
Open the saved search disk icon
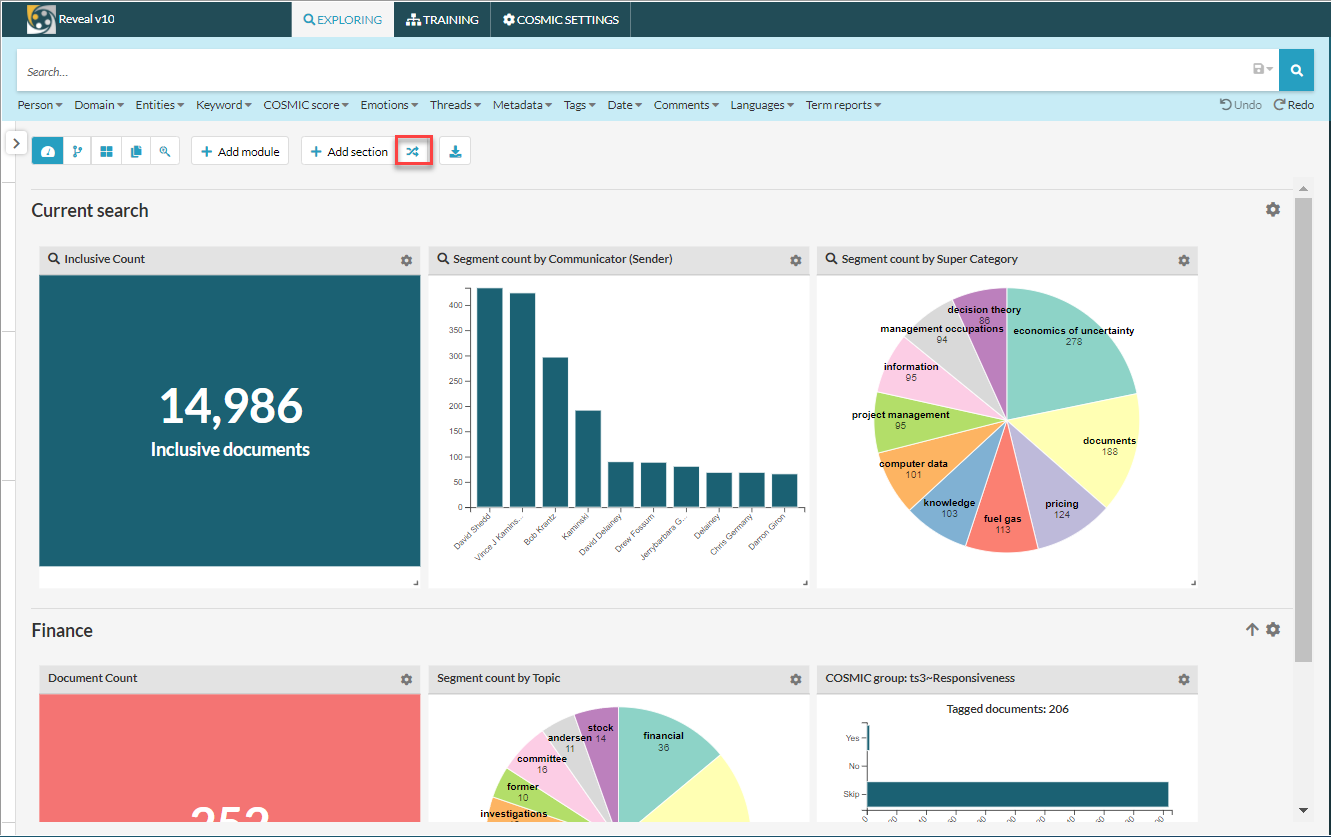click(1263, 70)
